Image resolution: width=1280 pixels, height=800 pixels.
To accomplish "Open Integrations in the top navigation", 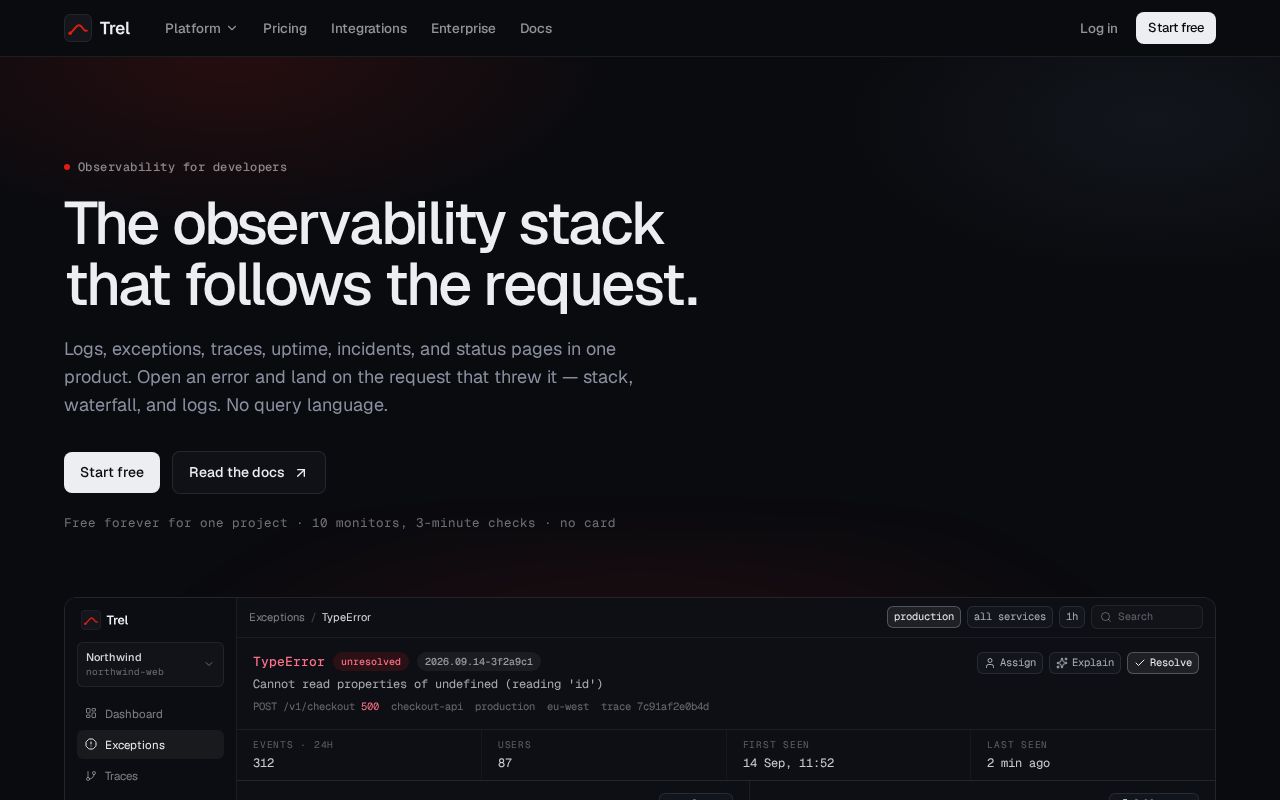I will (369, 28).
